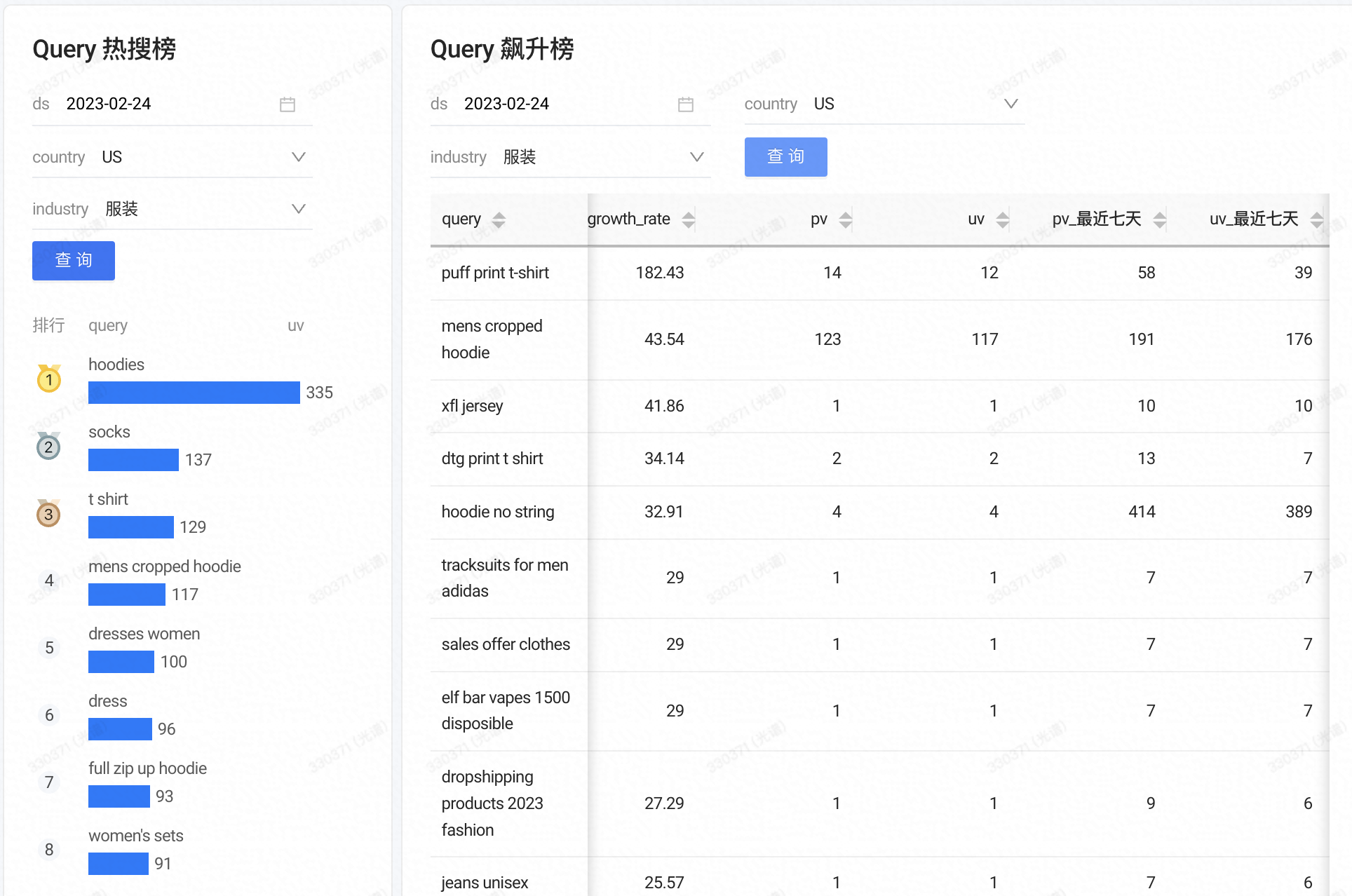Open calendar icon in 飙升榜 date field
This screenshot has height=896, width=1352.
pos(686,104)
